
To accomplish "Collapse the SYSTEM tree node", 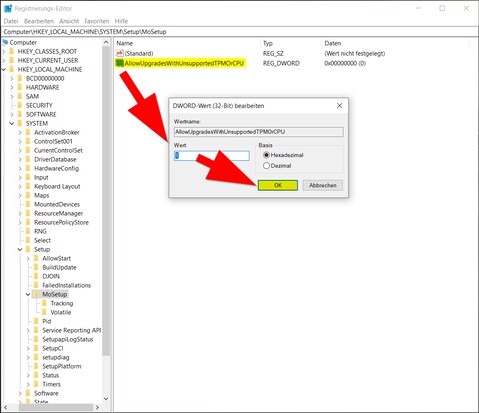I will point(12,123).
